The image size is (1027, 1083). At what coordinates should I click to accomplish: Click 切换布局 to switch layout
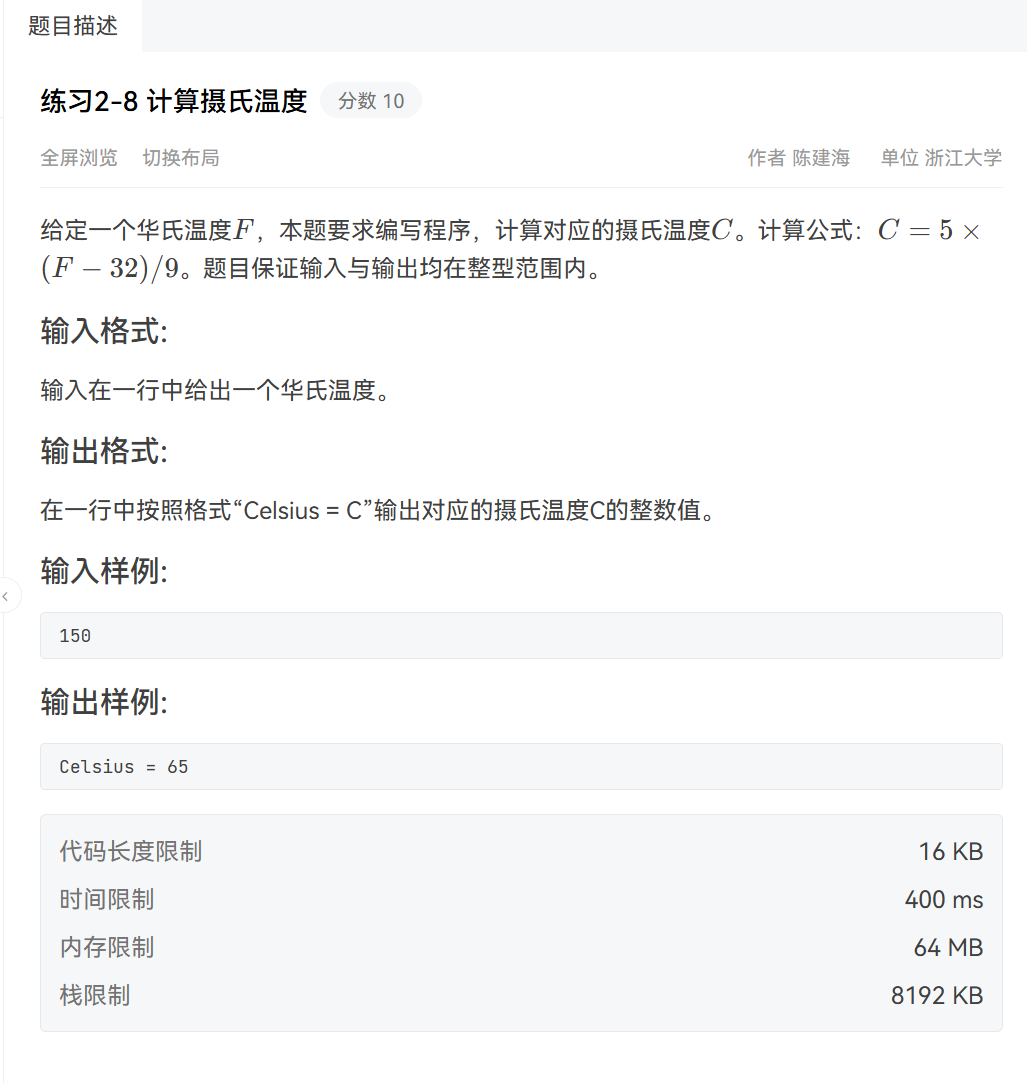[x=181, y=158]
